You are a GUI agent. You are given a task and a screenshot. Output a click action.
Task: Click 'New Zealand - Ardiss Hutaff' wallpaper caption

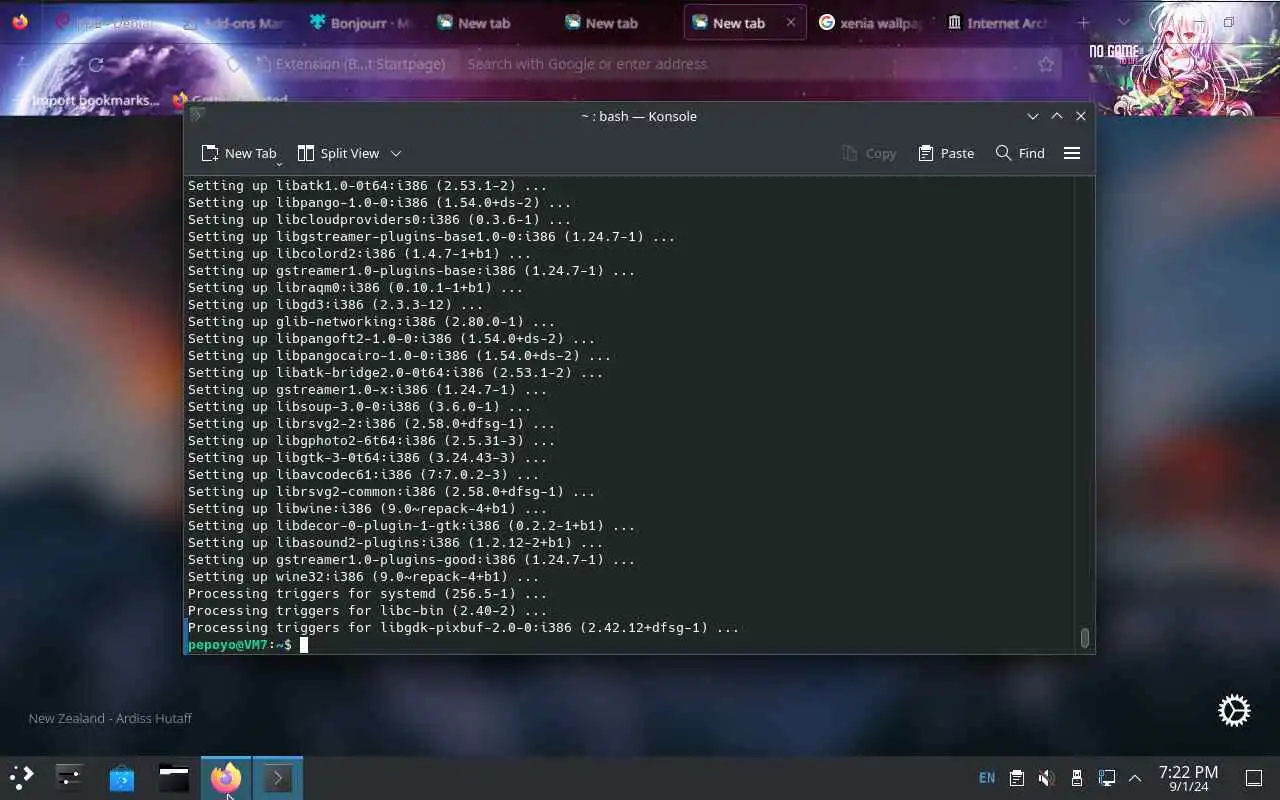[110, 718]
